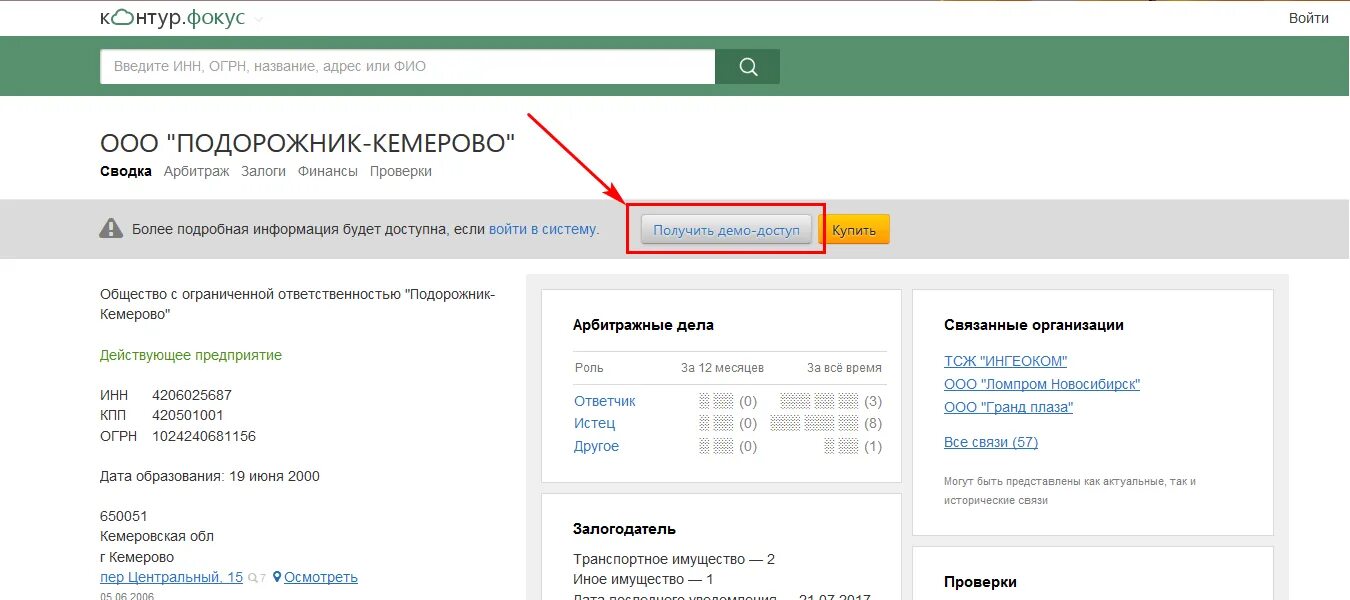Open ТСЖ "ИНГЕОКОМ" related organization
The width and height of the screenshot is (1350, 600).
click(1006, 361)
